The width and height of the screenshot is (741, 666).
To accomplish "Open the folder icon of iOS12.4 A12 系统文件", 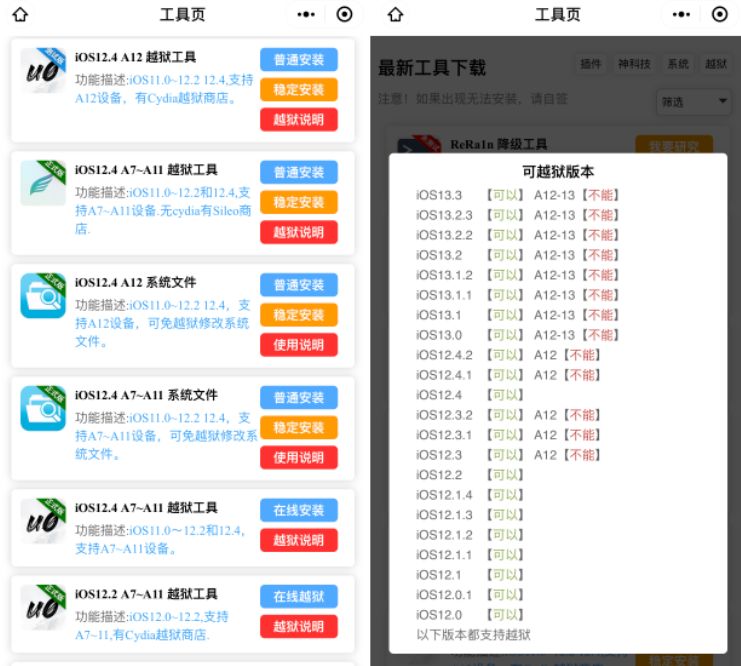I will [x=43, y=295].
